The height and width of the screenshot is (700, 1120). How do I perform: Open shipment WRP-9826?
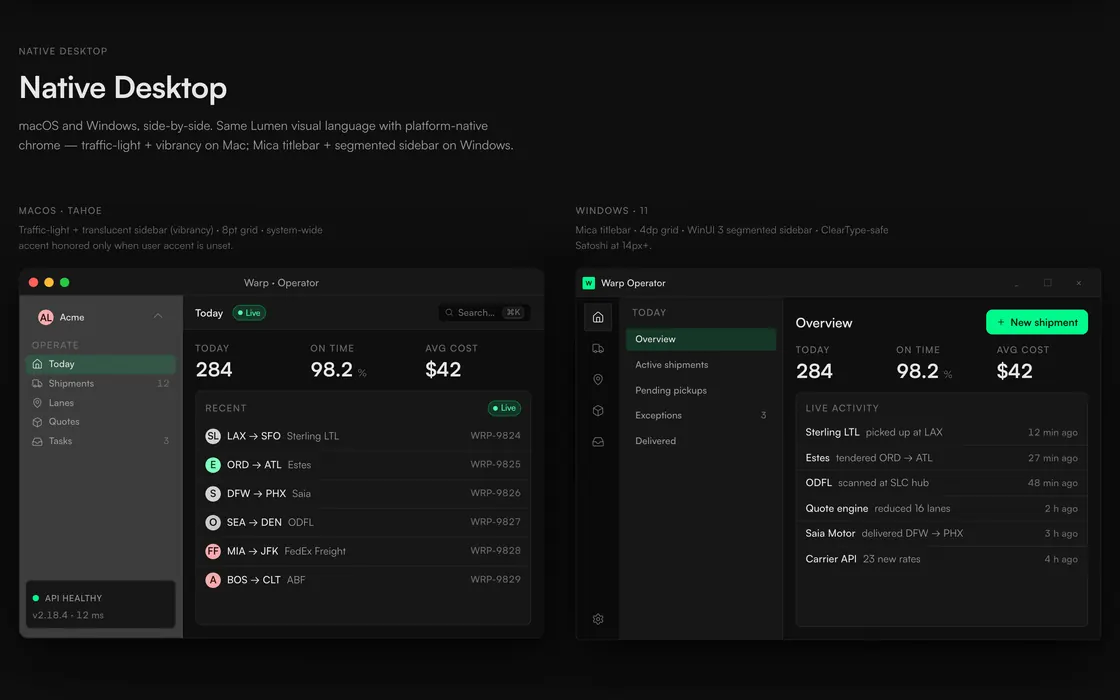point(363,494)
